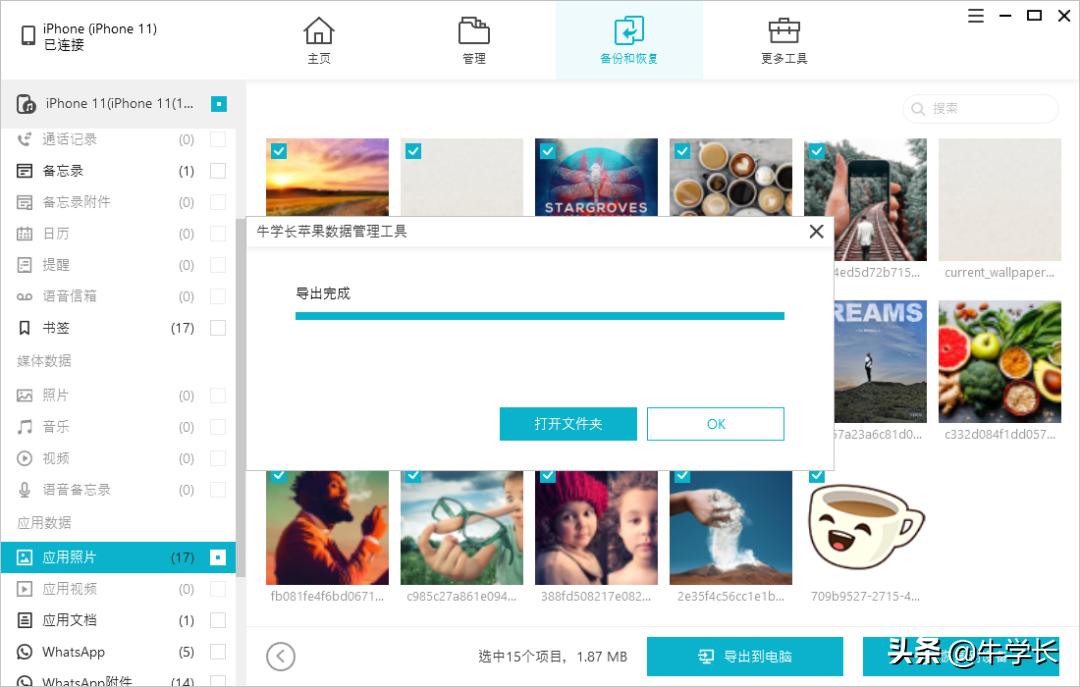Click the 打开文件夹 button
1080x687 pixels.
coord(568,423)
